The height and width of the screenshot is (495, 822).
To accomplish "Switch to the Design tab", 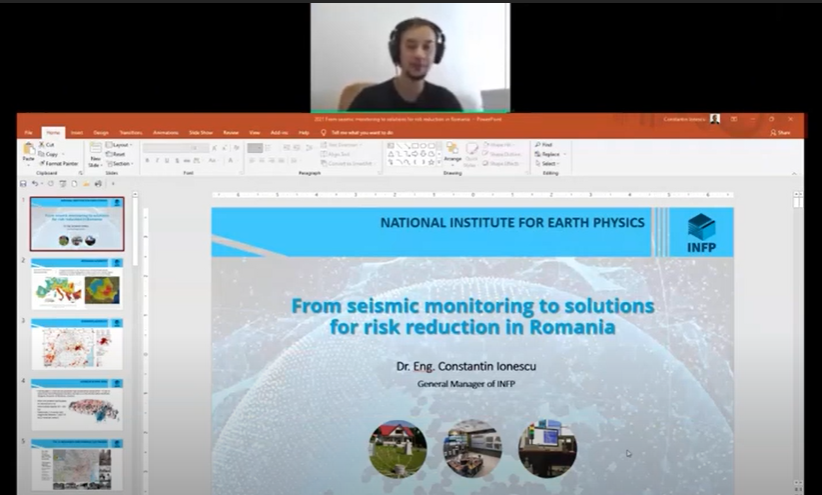I will (x=101, y=133).
